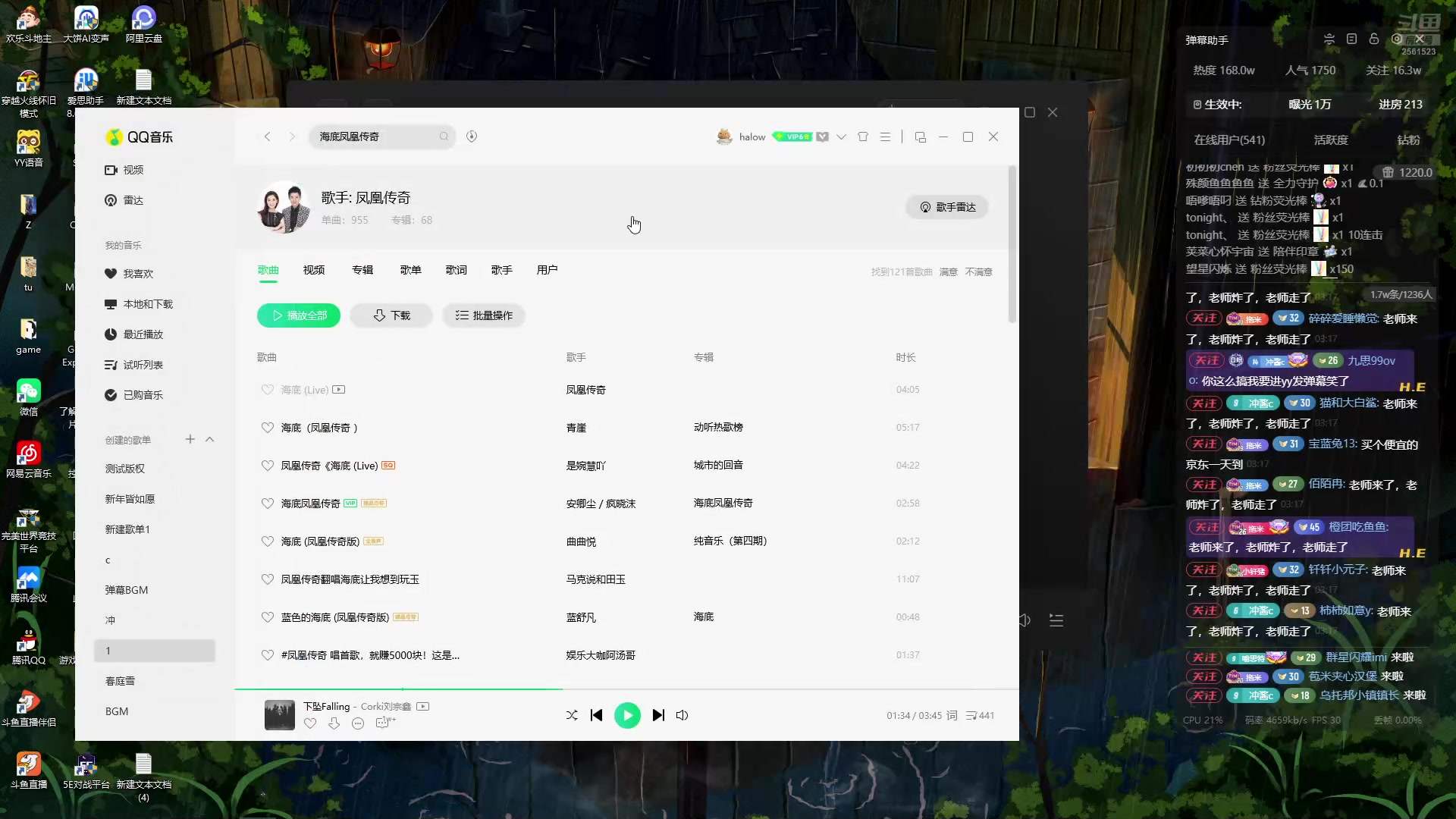Viewport: 1456px width, 819px height.
Task: Switch to the 歌词 tab
Action: [457, 270]
